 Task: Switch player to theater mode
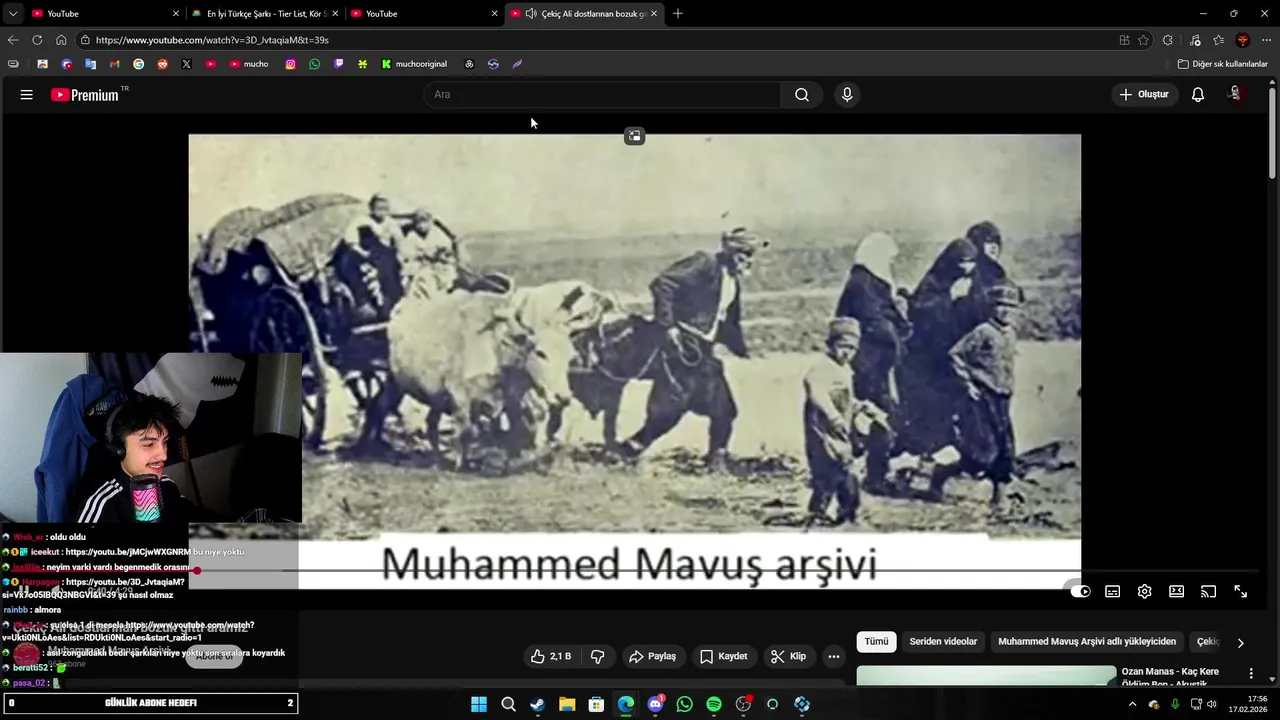(1176, 592)
